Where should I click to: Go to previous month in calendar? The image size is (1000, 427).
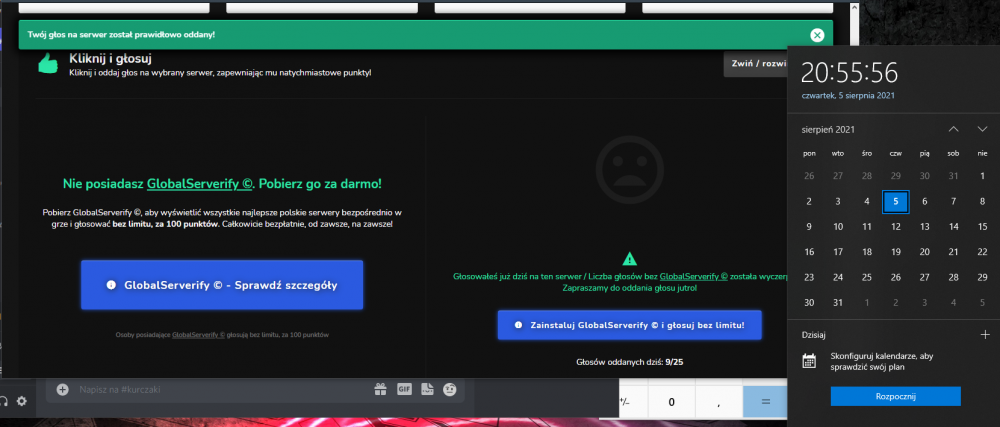click(953, 129)
